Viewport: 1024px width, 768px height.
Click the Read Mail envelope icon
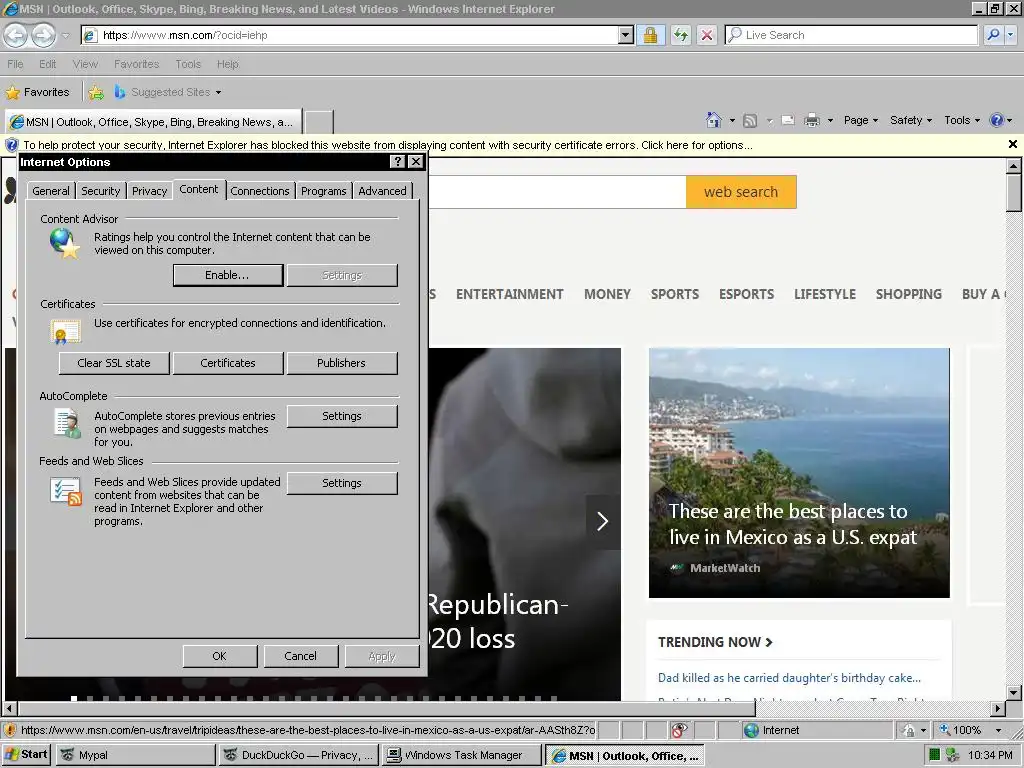(788, 120)
